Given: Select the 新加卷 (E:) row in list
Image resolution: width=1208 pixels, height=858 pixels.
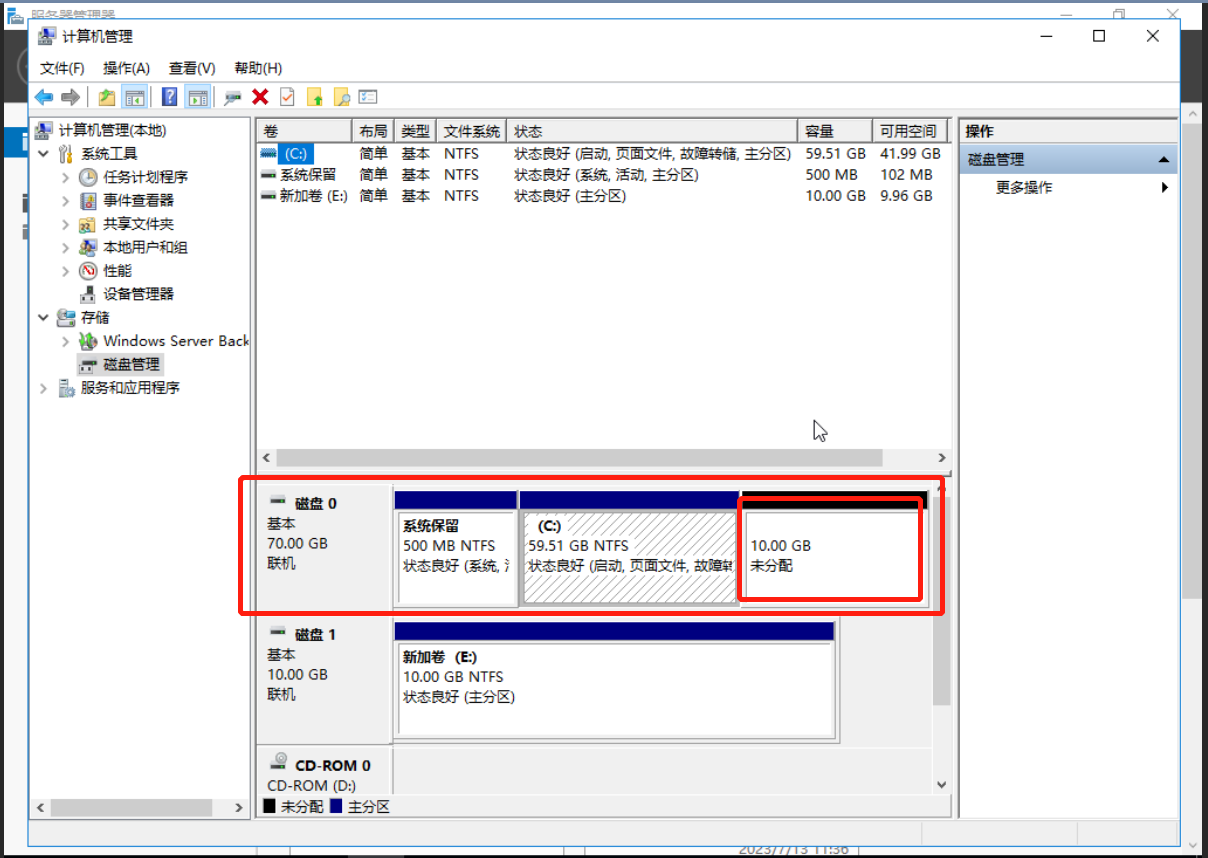Looking at the screenshot, I should 600,196.
